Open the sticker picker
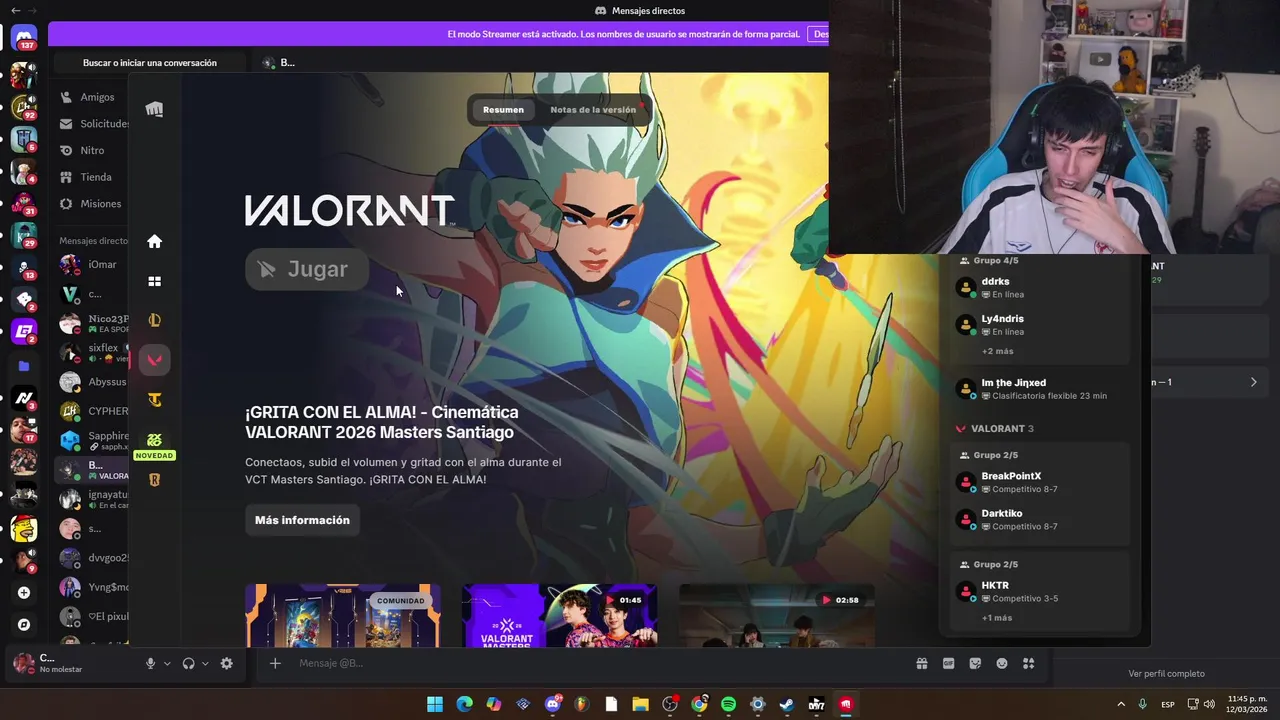 [975, 663]
